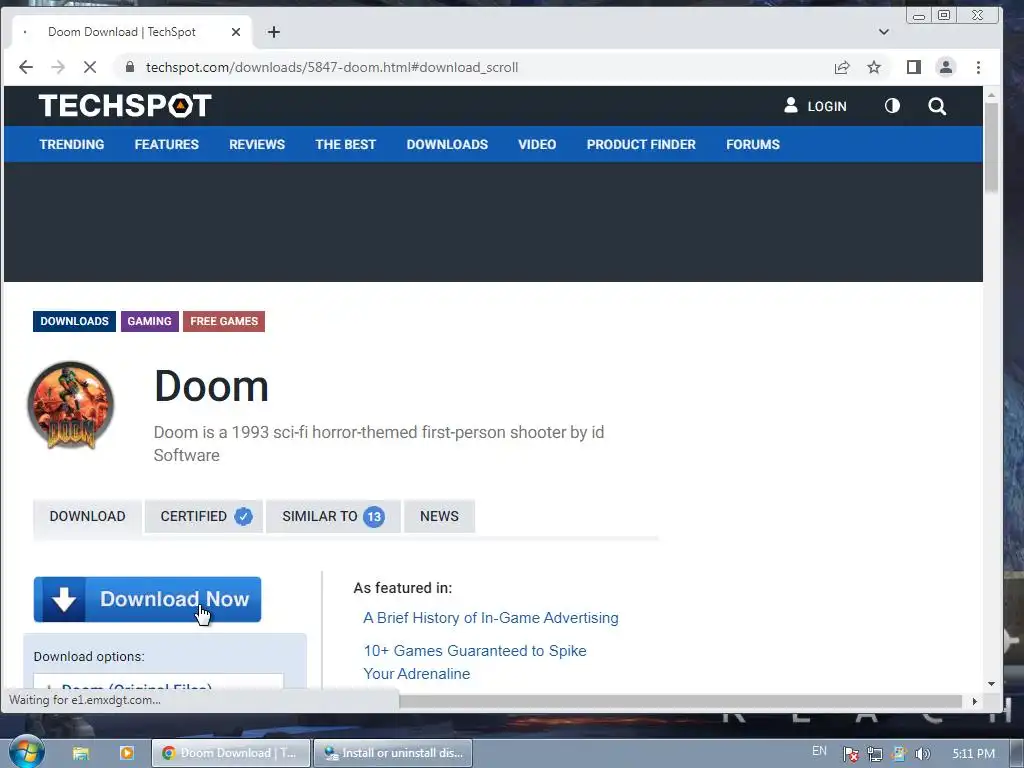Screen dimensions: 1024x768
Task: Stop loading the page with X button
Action: point(90,67)
